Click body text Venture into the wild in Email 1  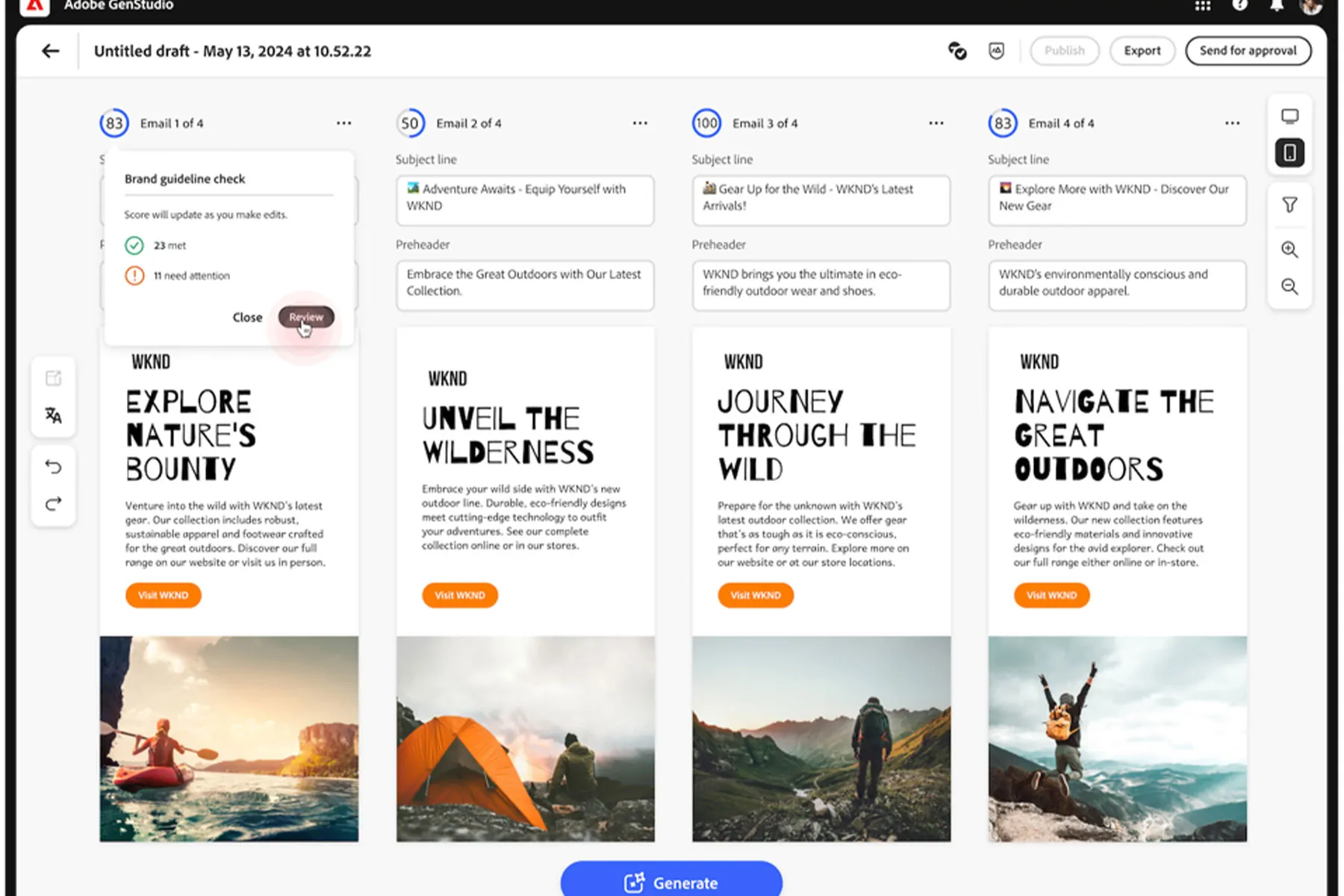pos(225,534)
